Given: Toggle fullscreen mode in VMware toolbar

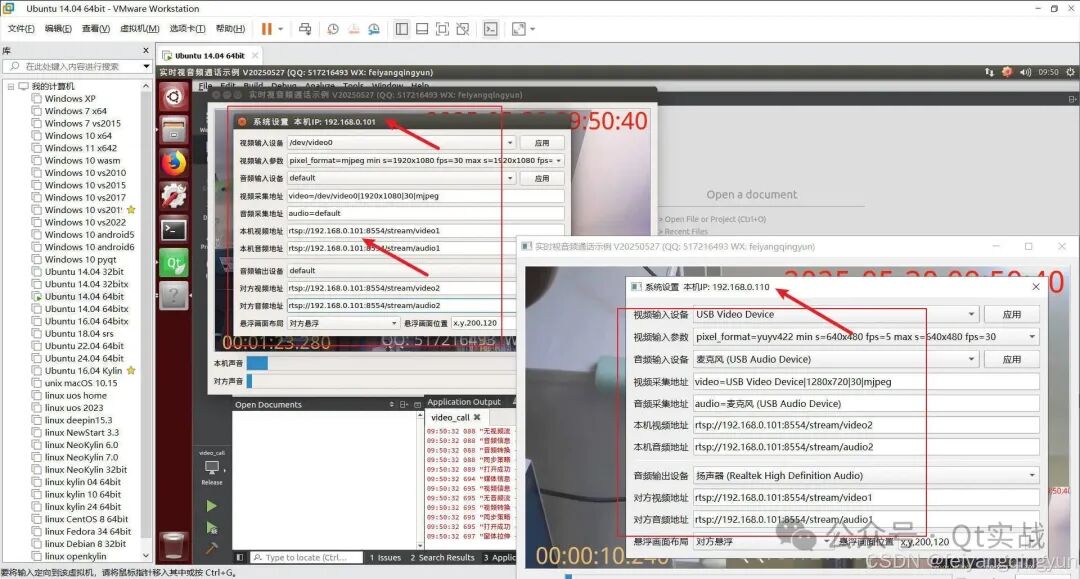Looking at the screenshot, I should 442,28.
